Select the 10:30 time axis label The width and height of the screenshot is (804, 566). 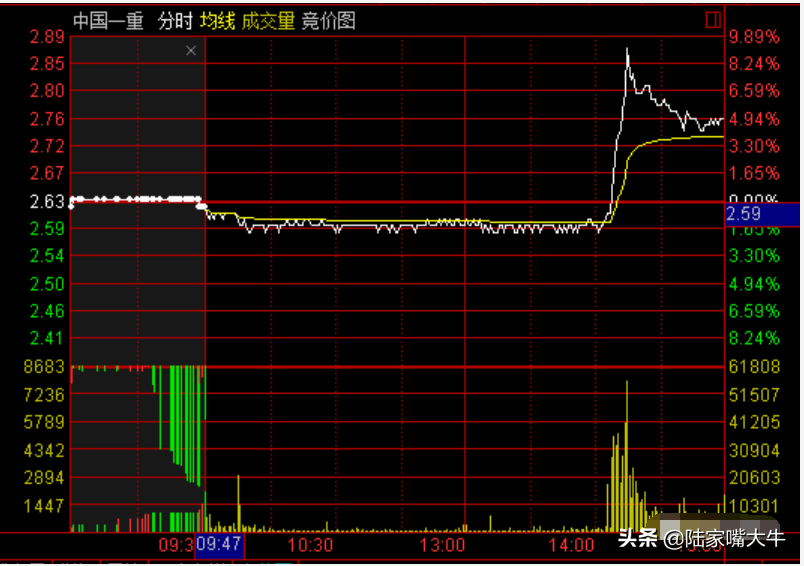pyautogui.click(x=310, y=545)
